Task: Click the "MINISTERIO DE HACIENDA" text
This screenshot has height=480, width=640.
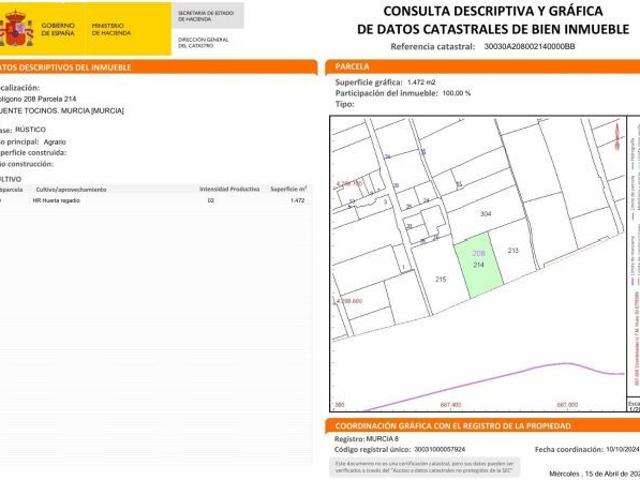Action: [x=111, y=29]
